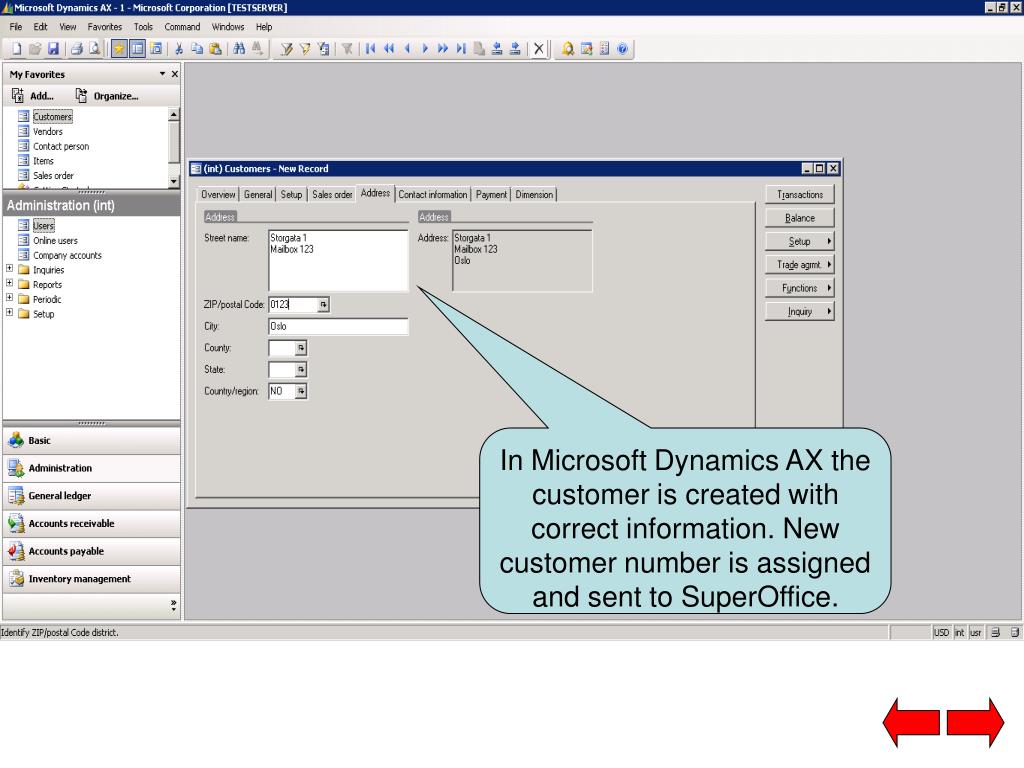
Task: Open the General ledger module
Action: coord(91,496)
